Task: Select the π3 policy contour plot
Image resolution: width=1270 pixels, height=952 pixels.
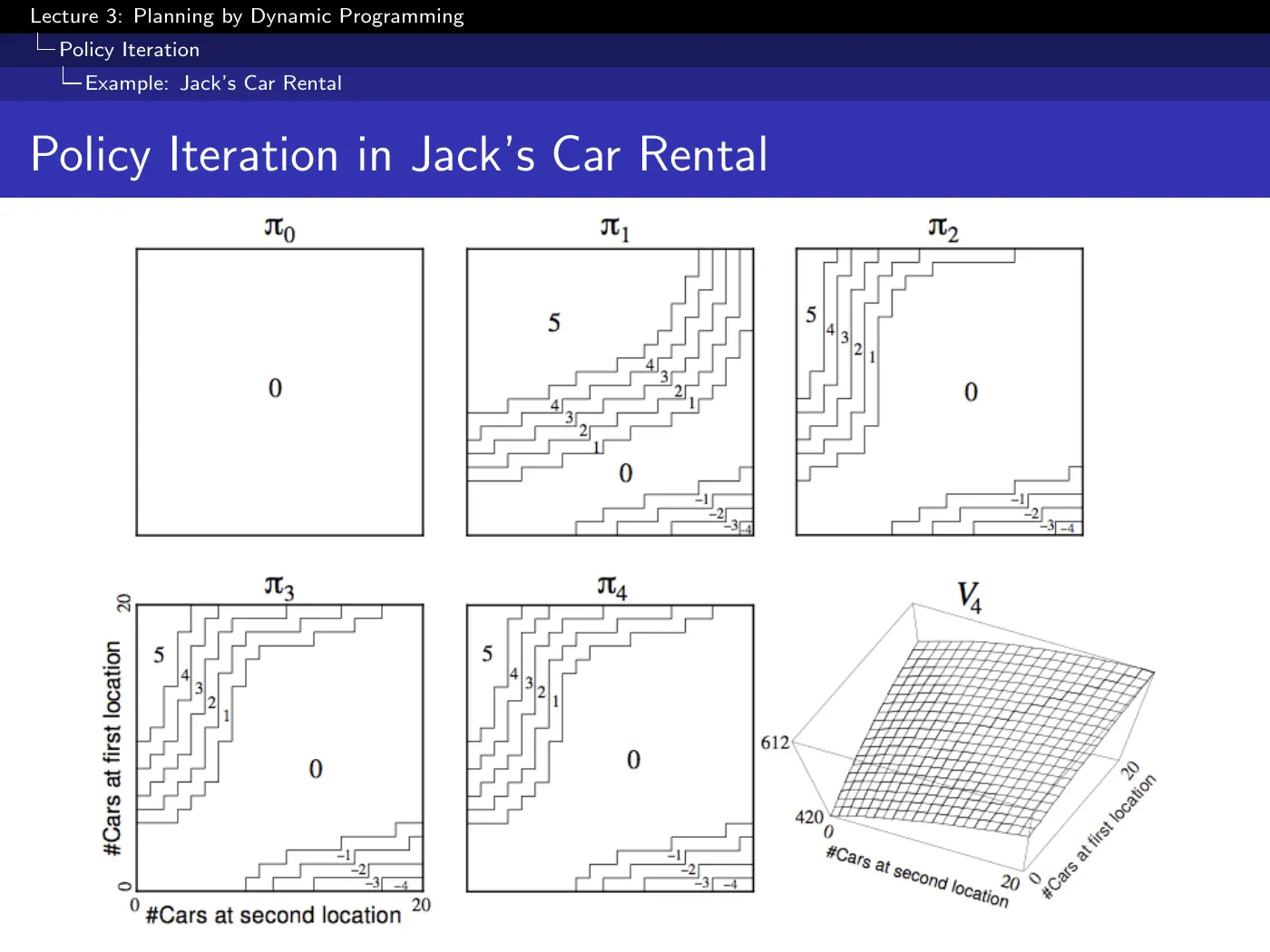Action: click(279, 748)
